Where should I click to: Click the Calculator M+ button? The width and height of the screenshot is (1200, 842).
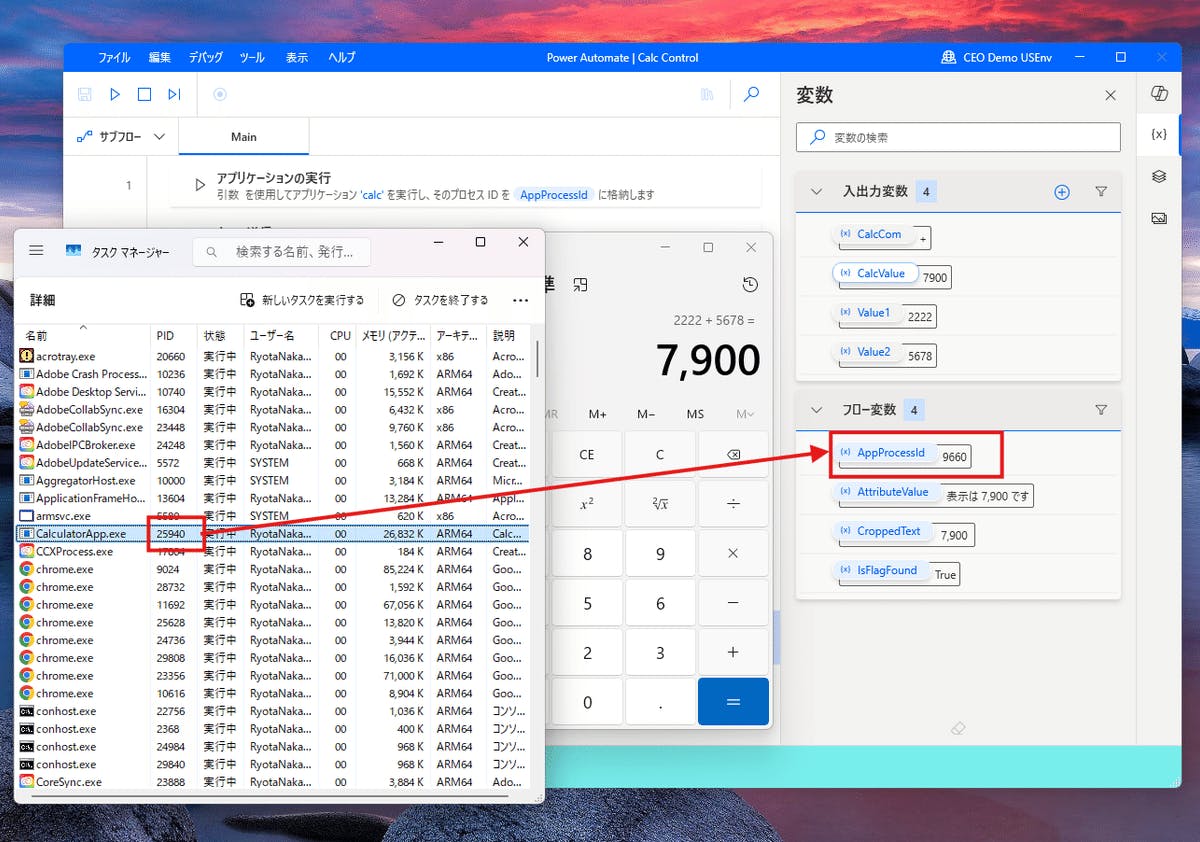tap(597, 414)
